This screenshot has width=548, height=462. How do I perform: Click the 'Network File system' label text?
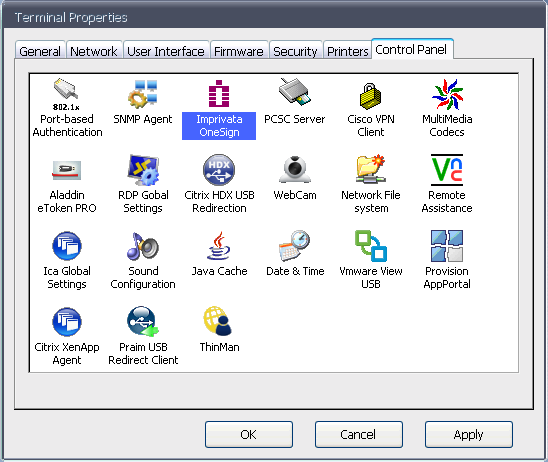click(371, 201)
